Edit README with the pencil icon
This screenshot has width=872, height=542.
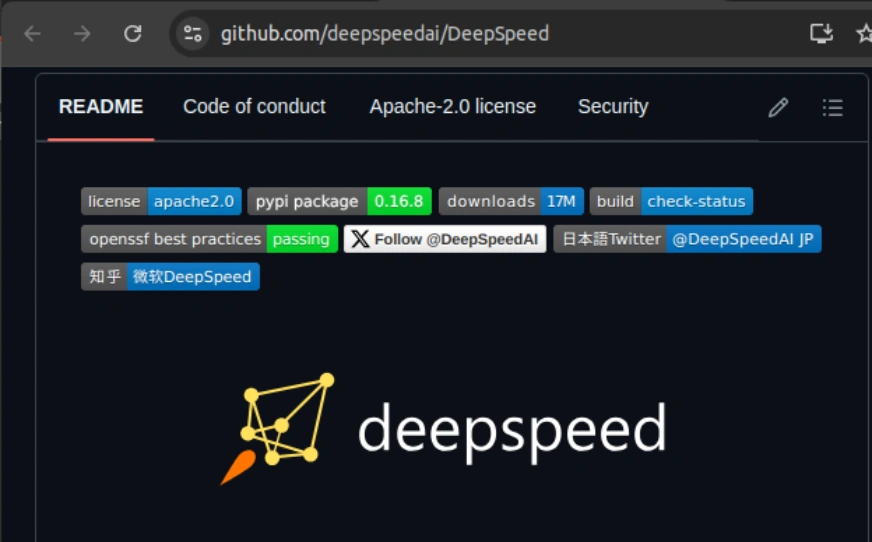(x=778, y=107)
